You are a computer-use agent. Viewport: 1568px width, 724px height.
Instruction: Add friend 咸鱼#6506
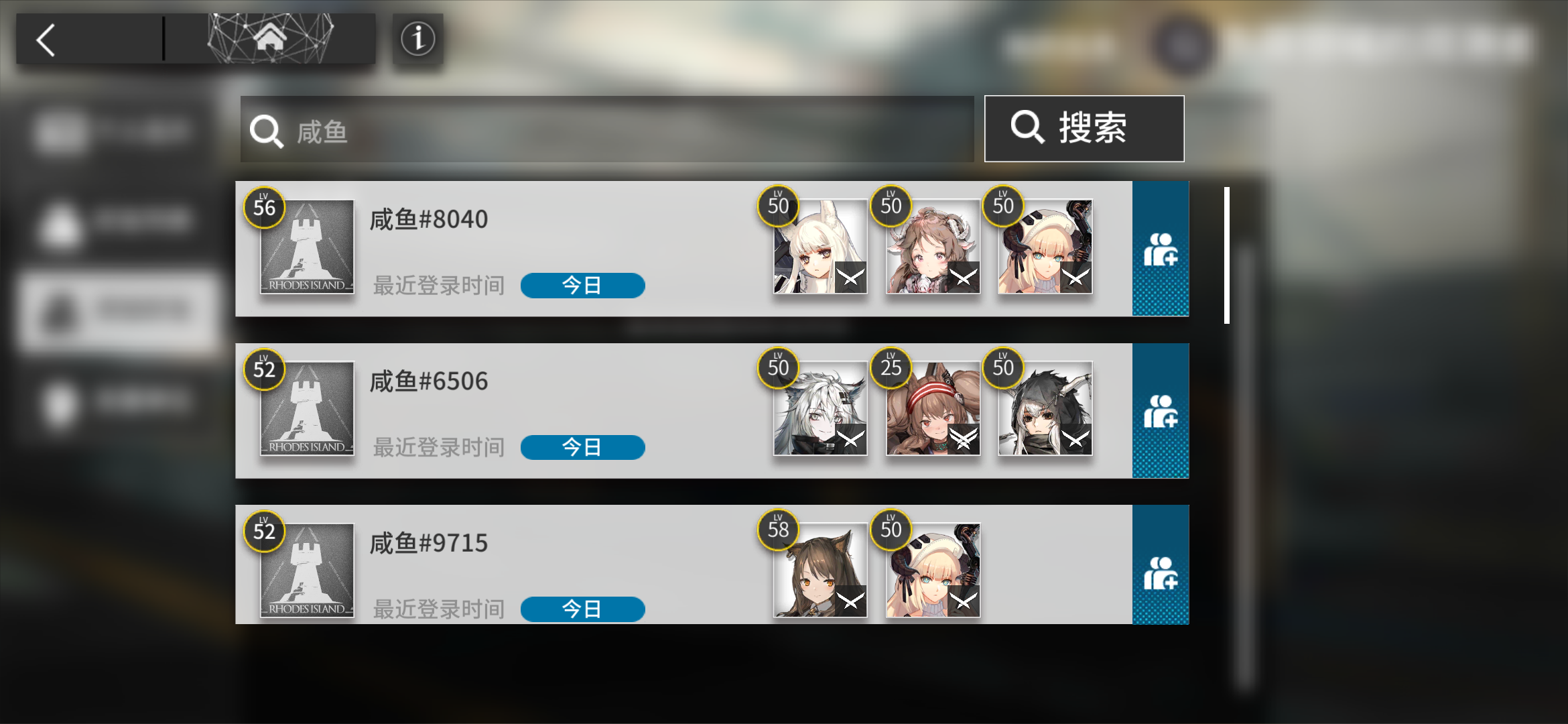(1161, 411)
